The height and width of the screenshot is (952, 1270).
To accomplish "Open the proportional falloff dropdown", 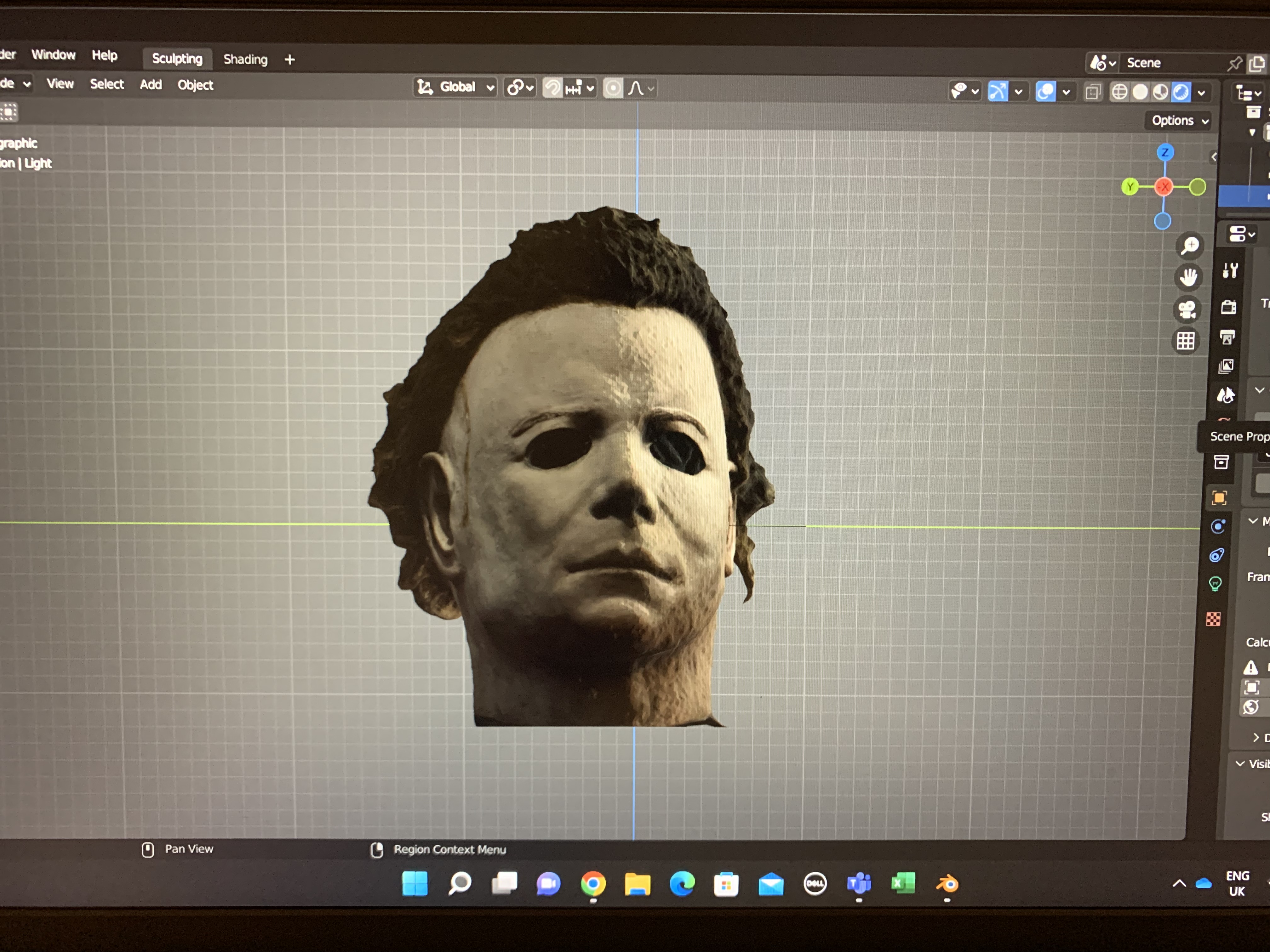I will click(641, 88).
